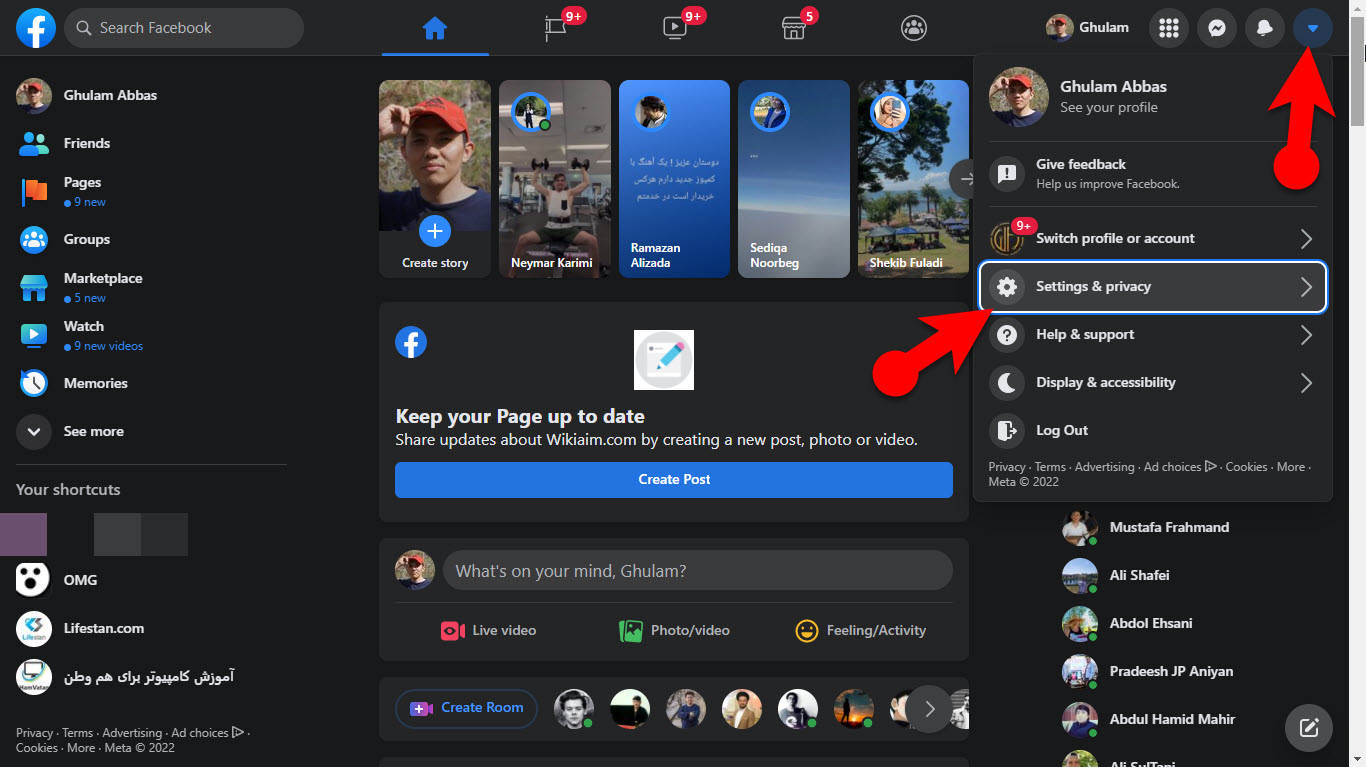
Task: Open Messenger from the top bar
Action: coord(1216,28)
